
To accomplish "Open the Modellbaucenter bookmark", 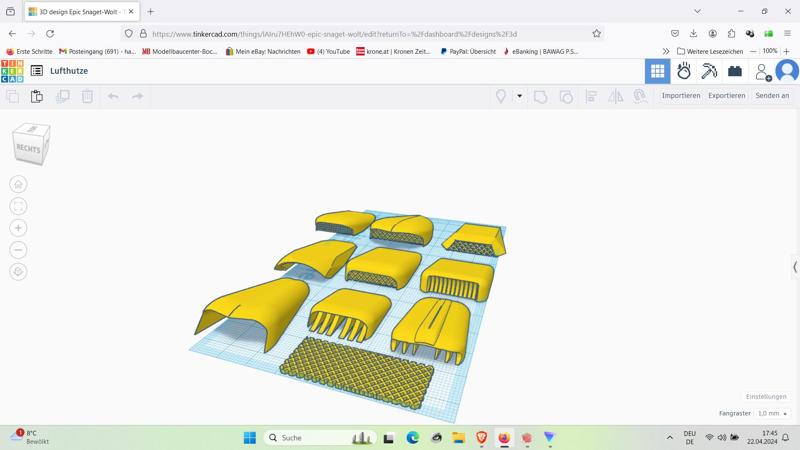I will (x=179, y=52).
